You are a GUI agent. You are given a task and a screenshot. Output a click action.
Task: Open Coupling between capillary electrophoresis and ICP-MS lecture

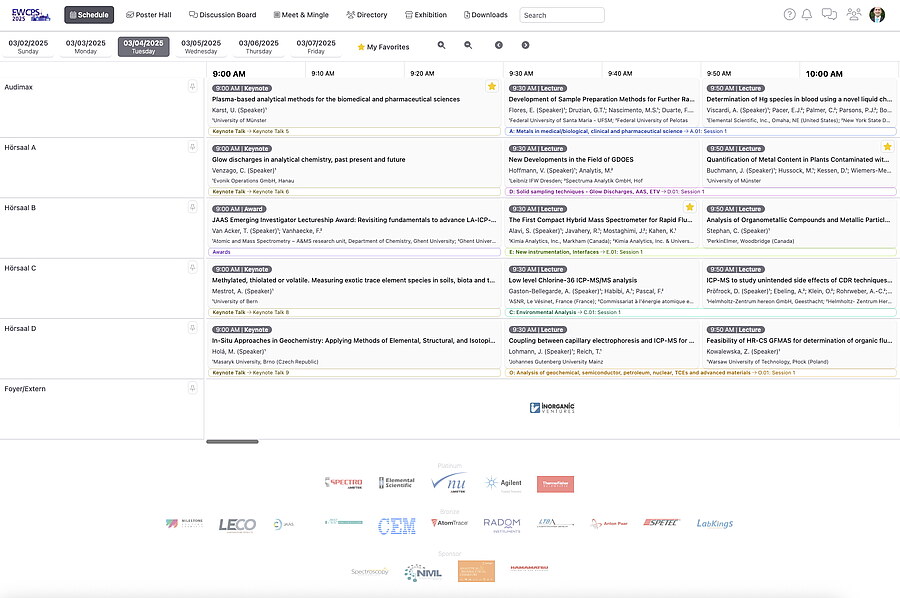coord(602,344)
